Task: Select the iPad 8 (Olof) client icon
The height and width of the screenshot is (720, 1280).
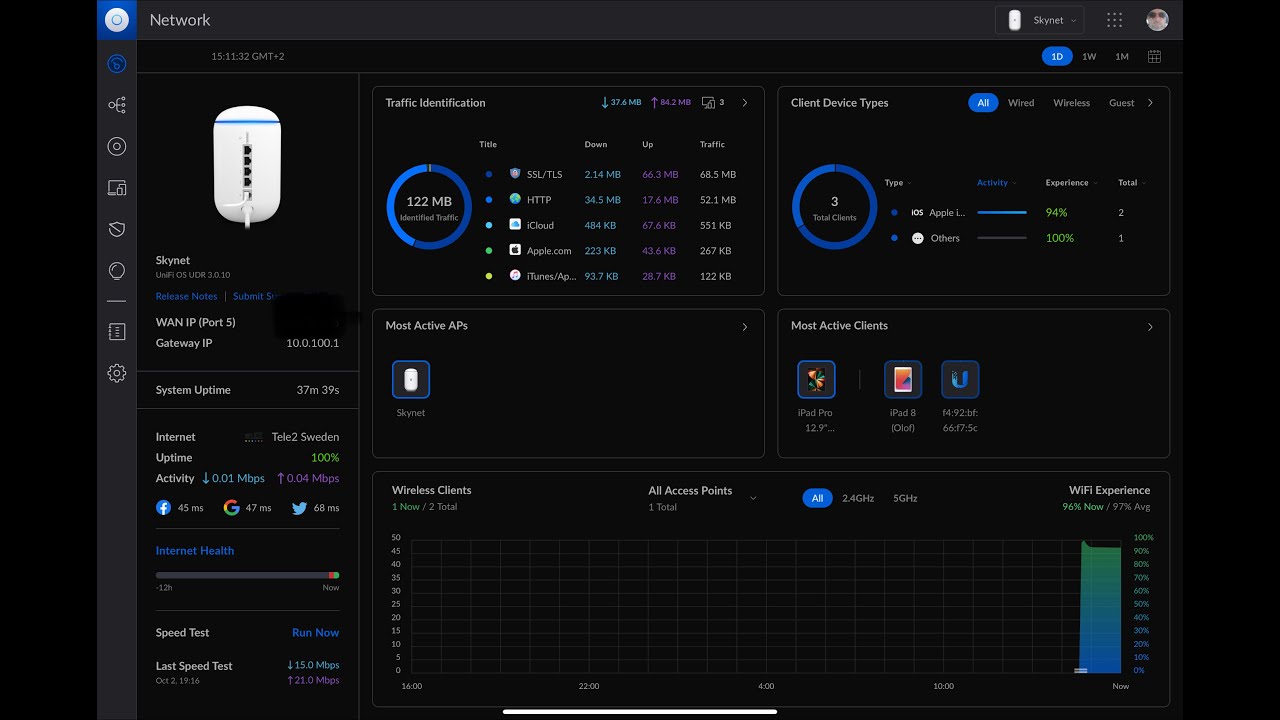Action: point(903,380)
